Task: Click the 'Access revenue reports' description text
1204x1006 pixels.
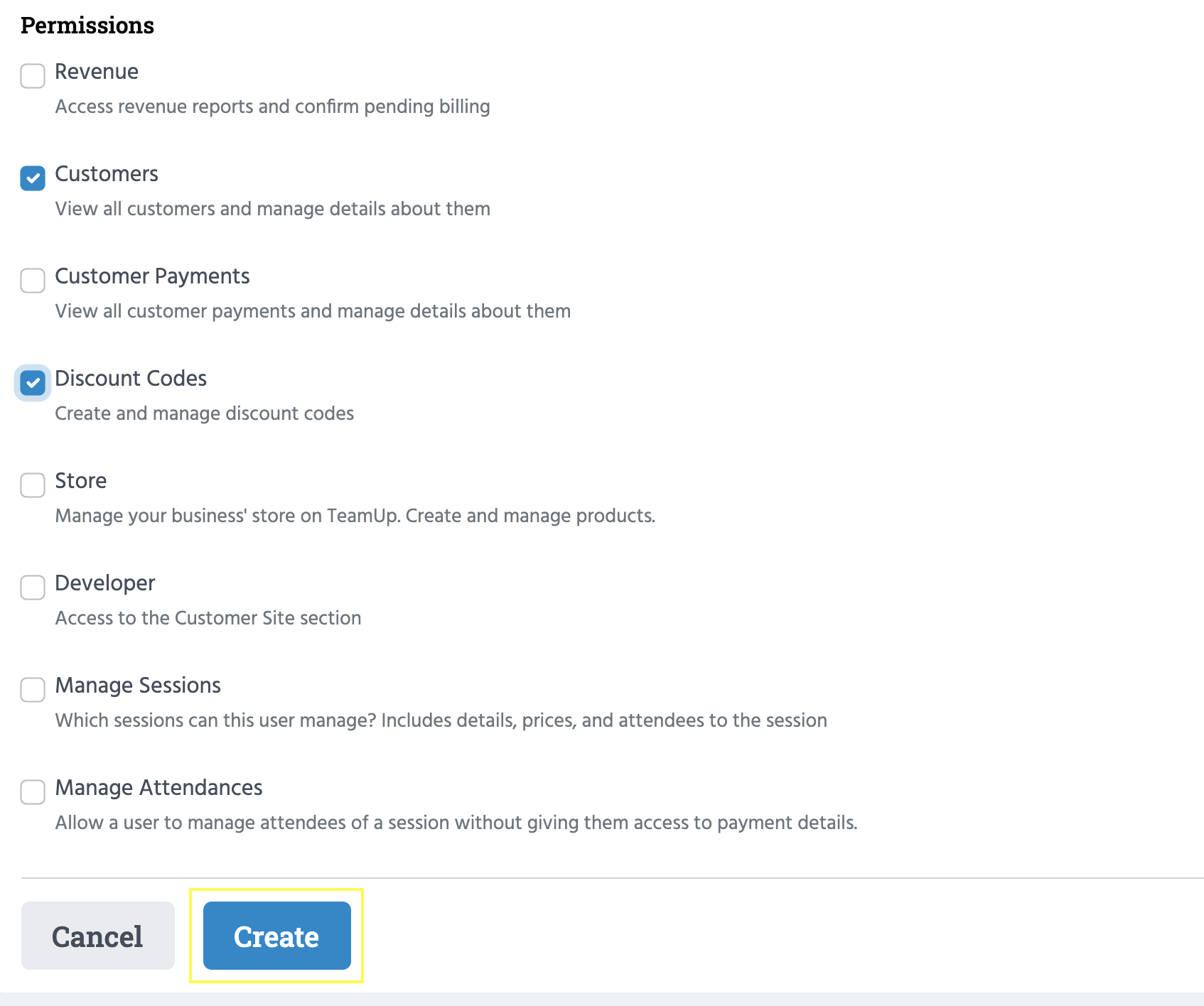Action: coord(272,107)
